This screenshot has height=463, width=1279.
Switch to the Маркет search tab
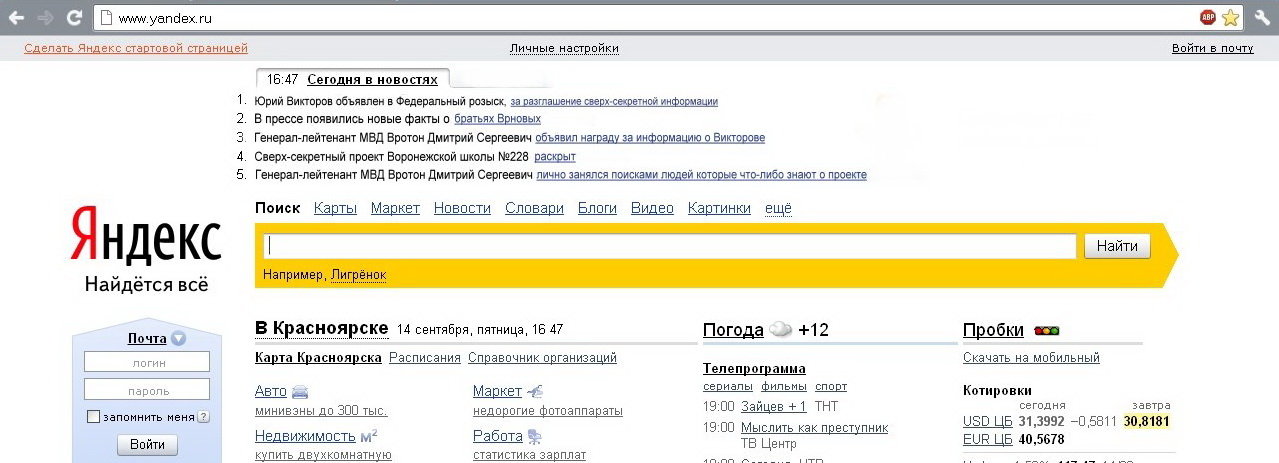point(395,208)
